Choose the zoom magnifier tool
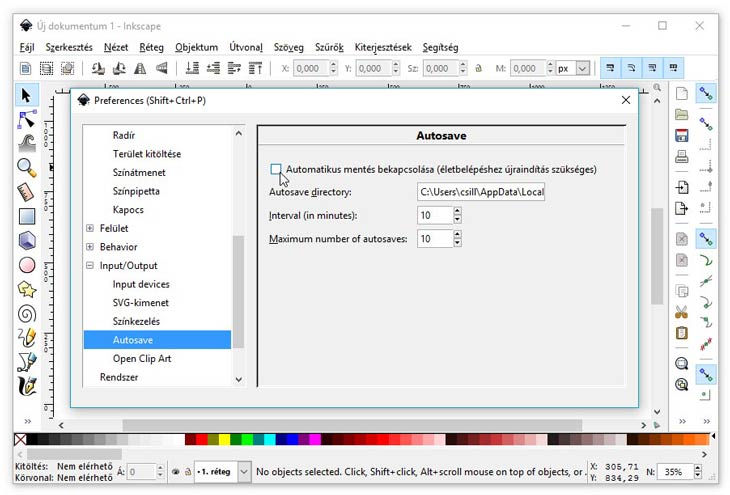Screen dimensions: 730x495 (x=27, y=167)
